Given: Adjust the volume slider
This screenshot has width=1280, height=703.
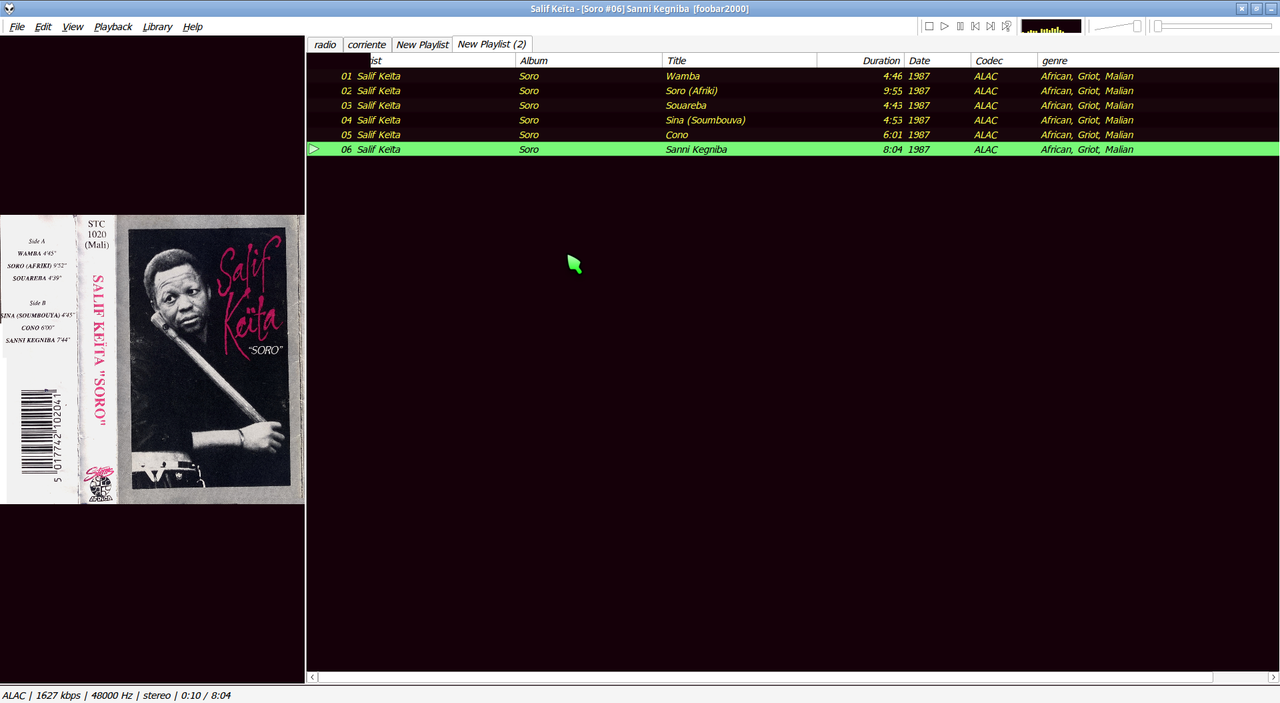Looking at the screenshot, I should coord(1118,26).
